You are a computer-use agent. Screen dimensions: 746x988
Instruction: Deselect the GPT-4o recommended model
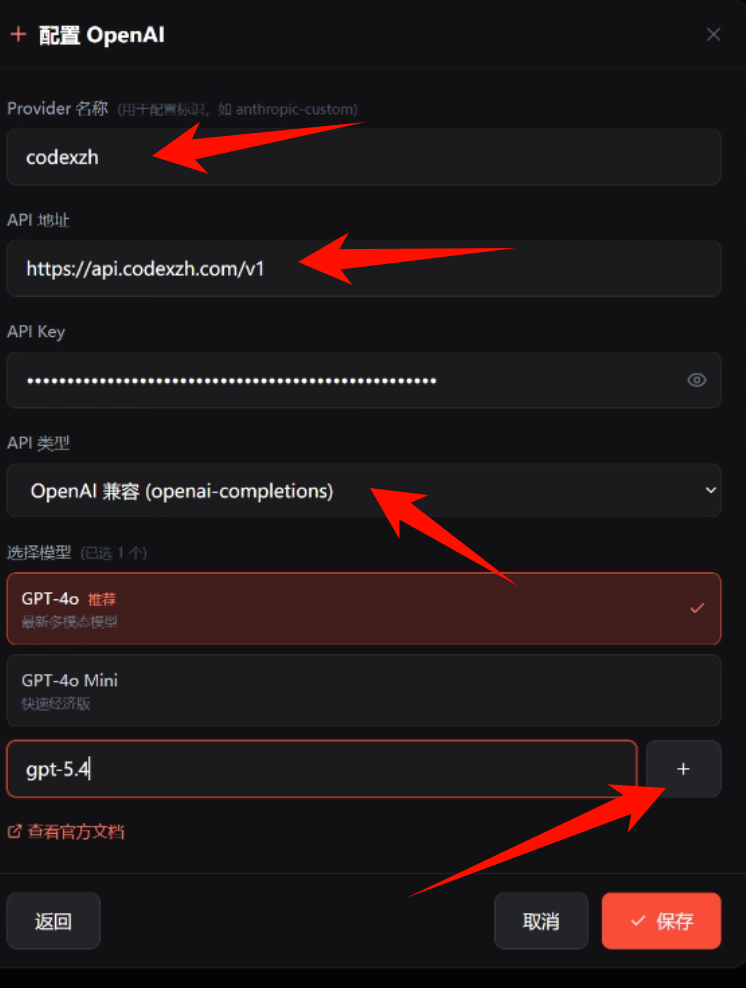364,609
